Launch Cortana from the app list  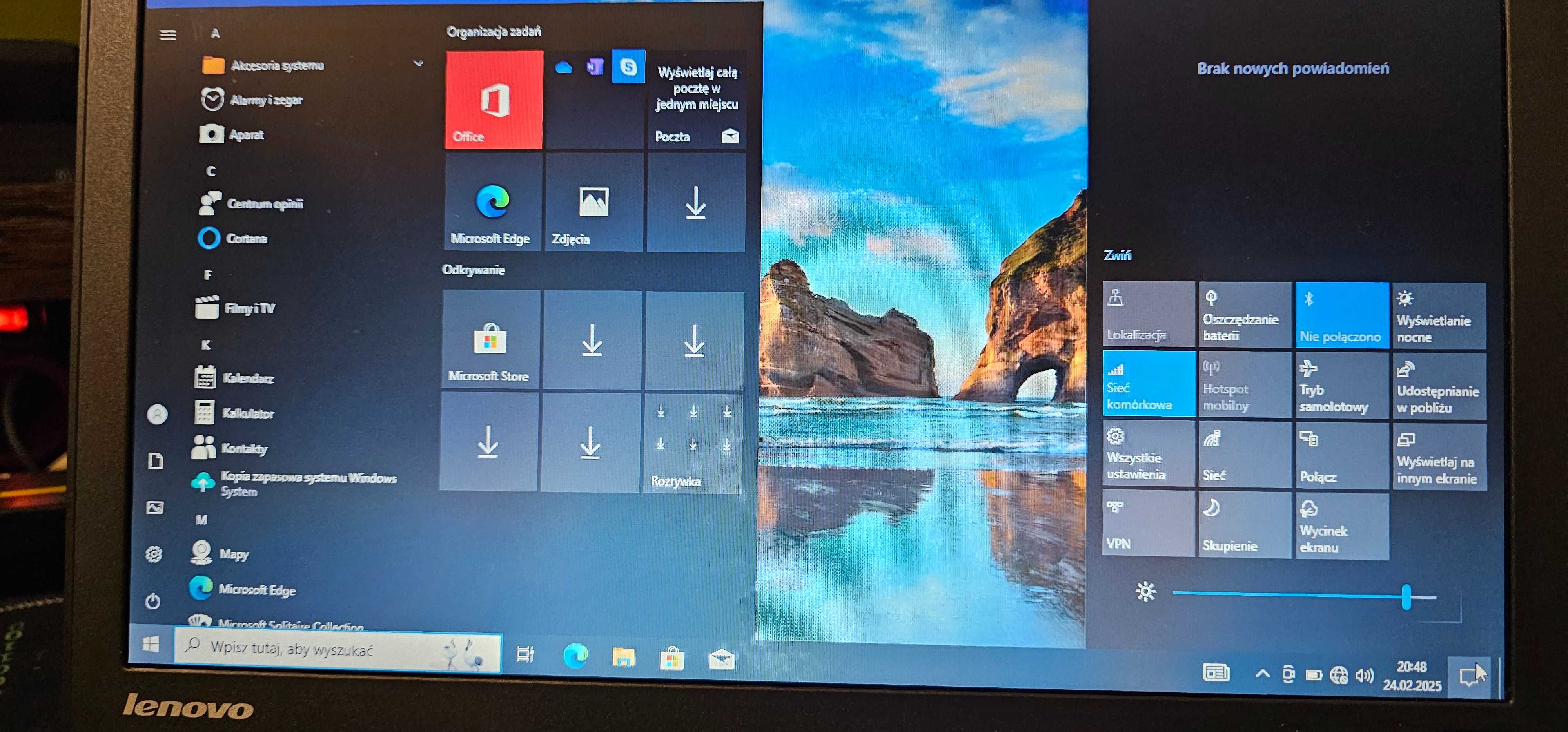click(232, 238)
